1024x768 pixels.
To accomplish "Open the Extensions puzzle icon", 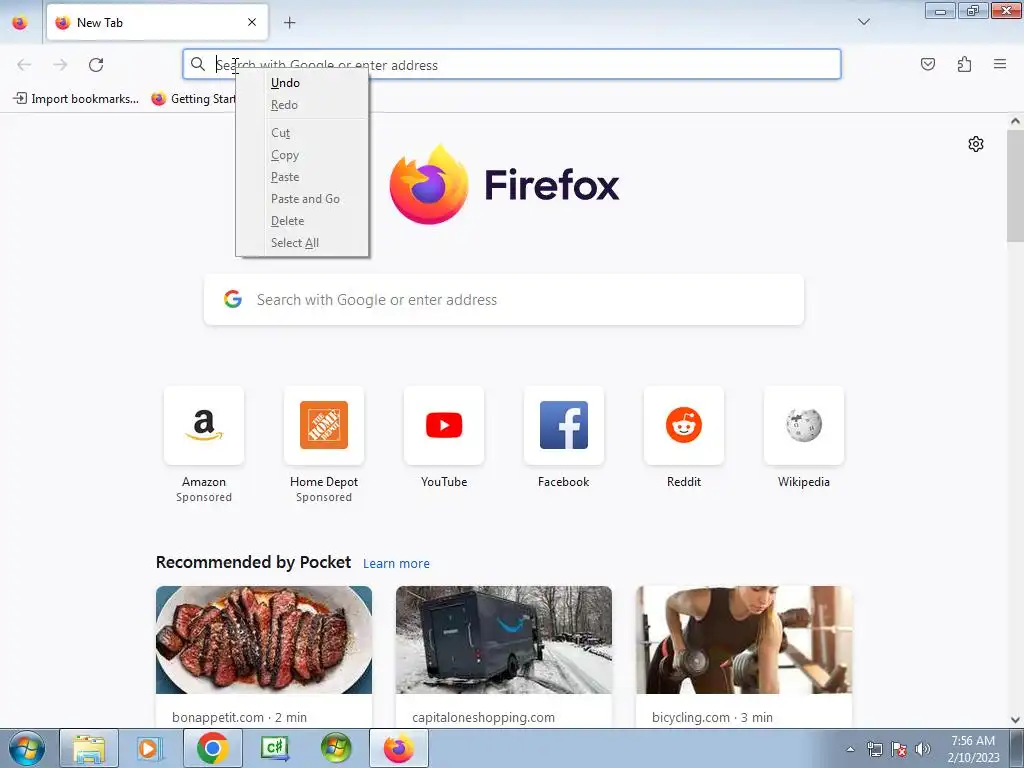I will [x=964, y=64].
